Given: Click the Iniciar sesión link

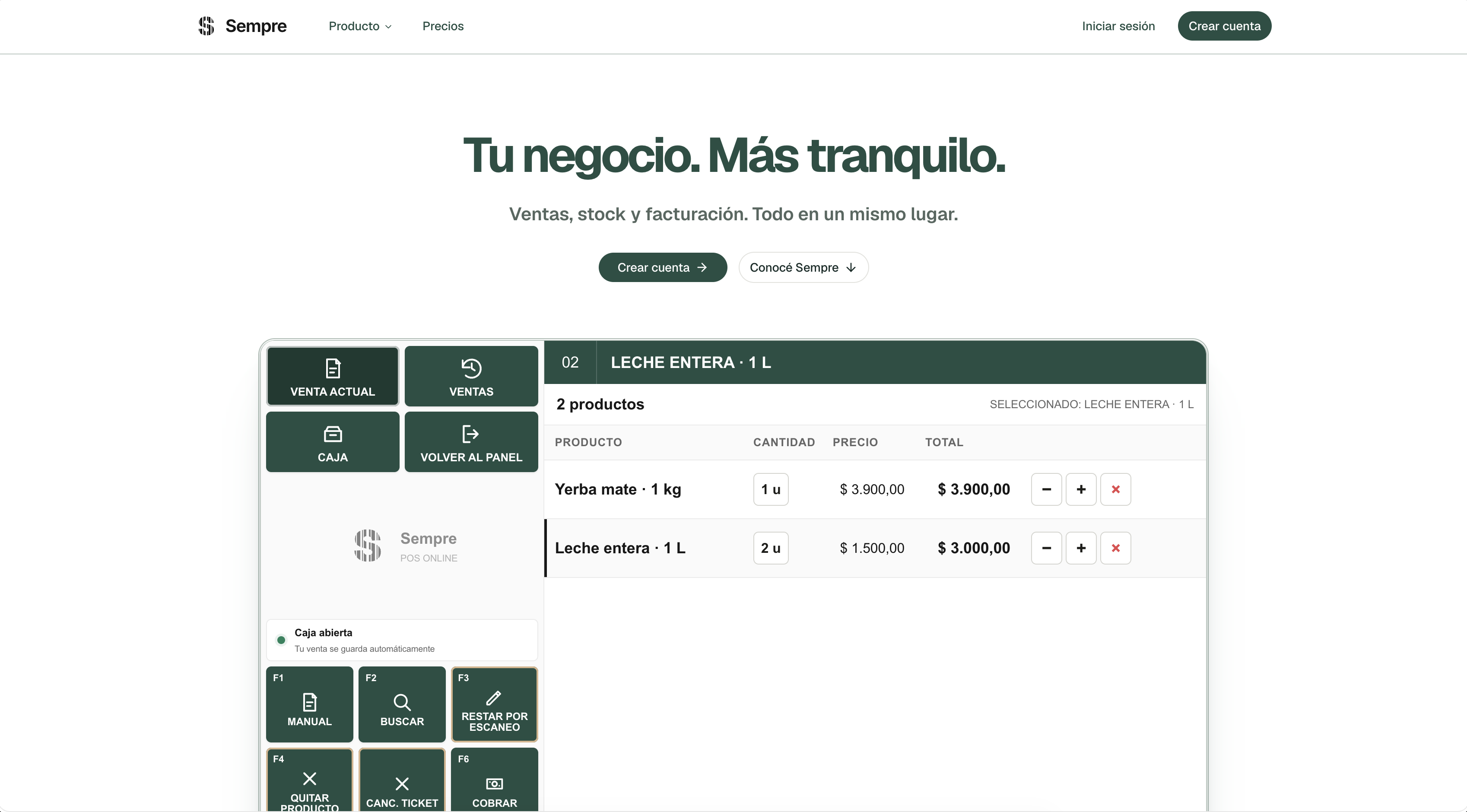Looking at the screenshot, I should [x=1118, y=26].
